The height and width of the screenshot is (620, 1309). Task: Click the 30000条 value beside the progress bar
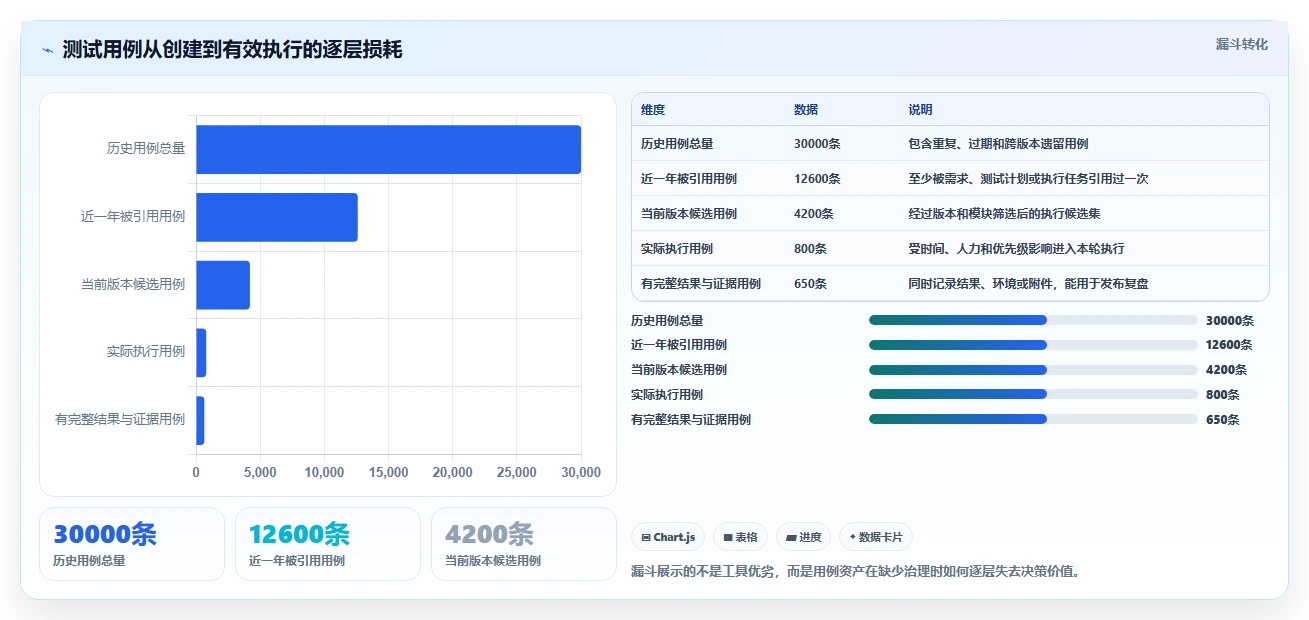click(1230, 321)
